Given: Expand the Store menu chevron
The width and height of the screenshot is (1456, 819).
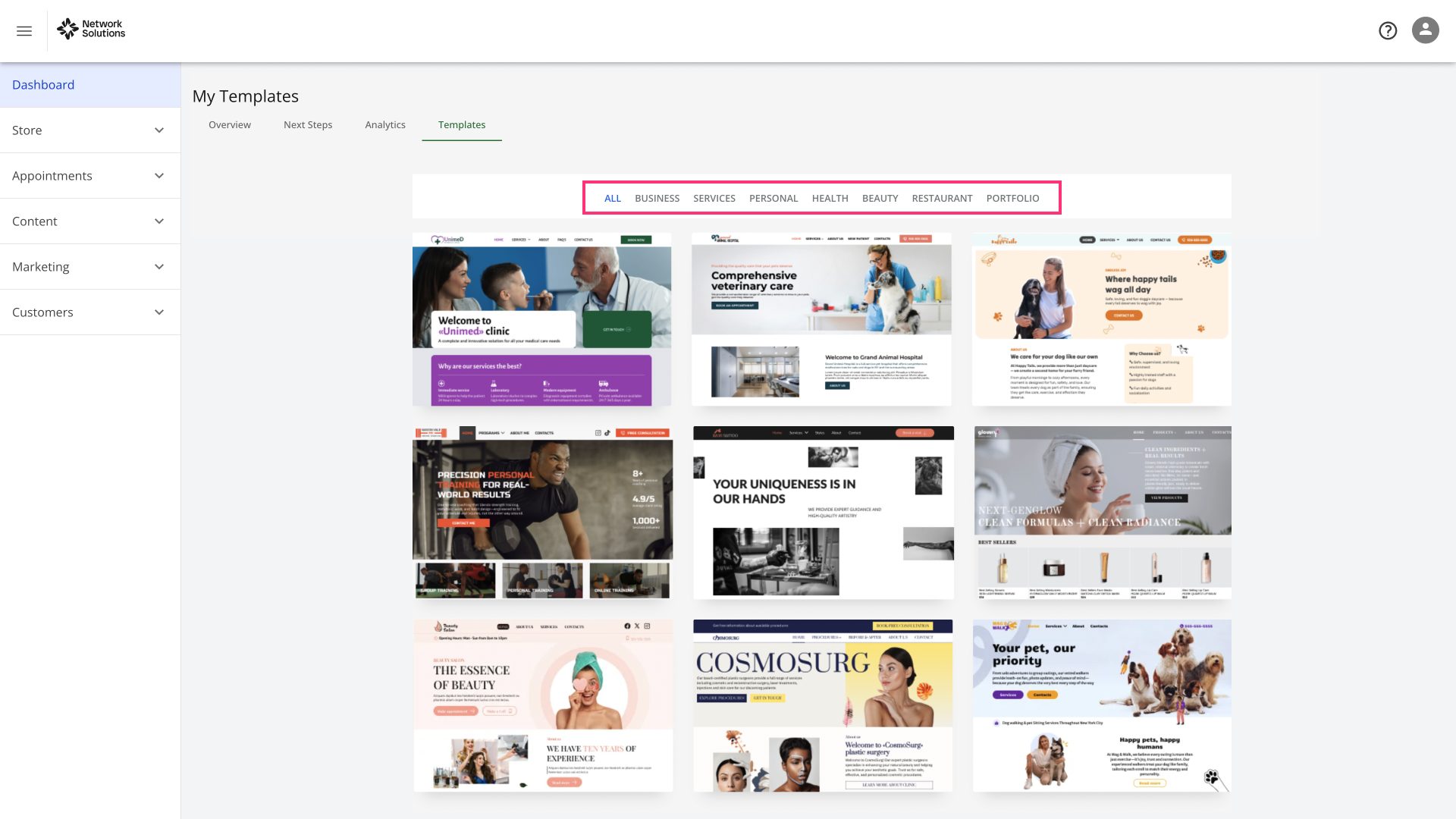Looking at the screenshot, I should (x=159, y=130).
